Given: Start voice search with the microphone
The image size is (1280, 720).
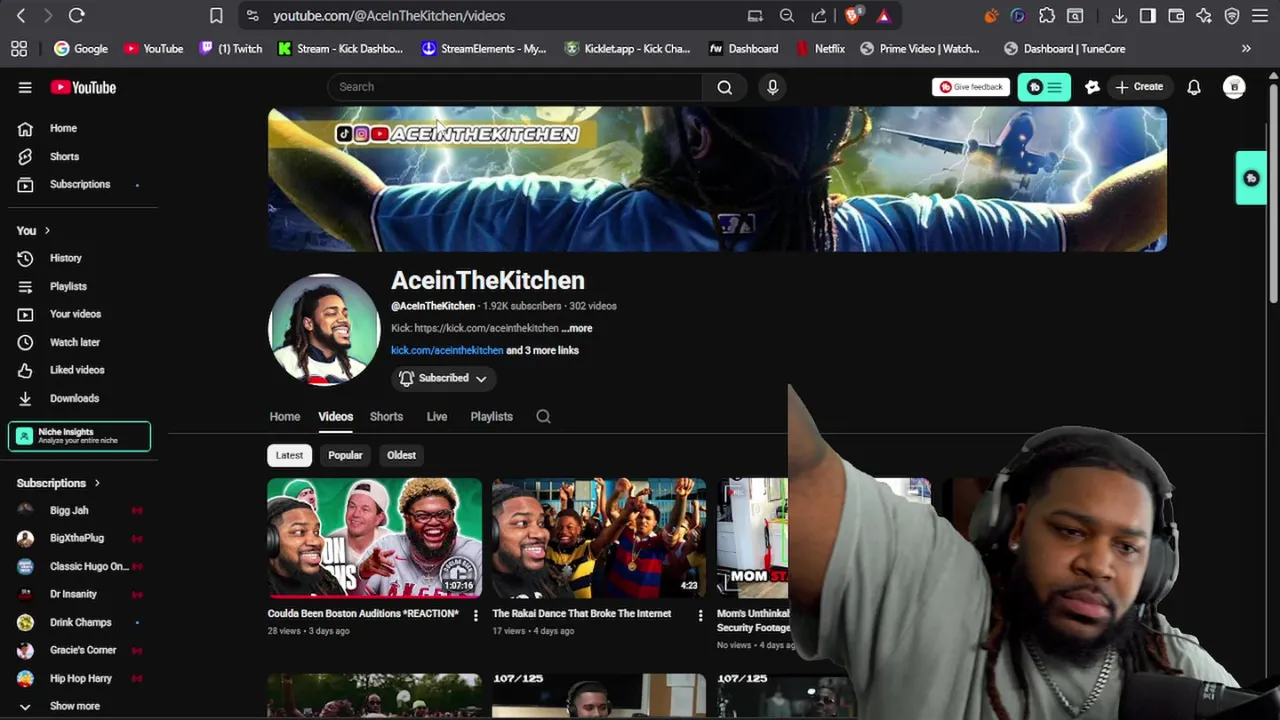Looking at the screenshot, I should (x=772, y=87).
